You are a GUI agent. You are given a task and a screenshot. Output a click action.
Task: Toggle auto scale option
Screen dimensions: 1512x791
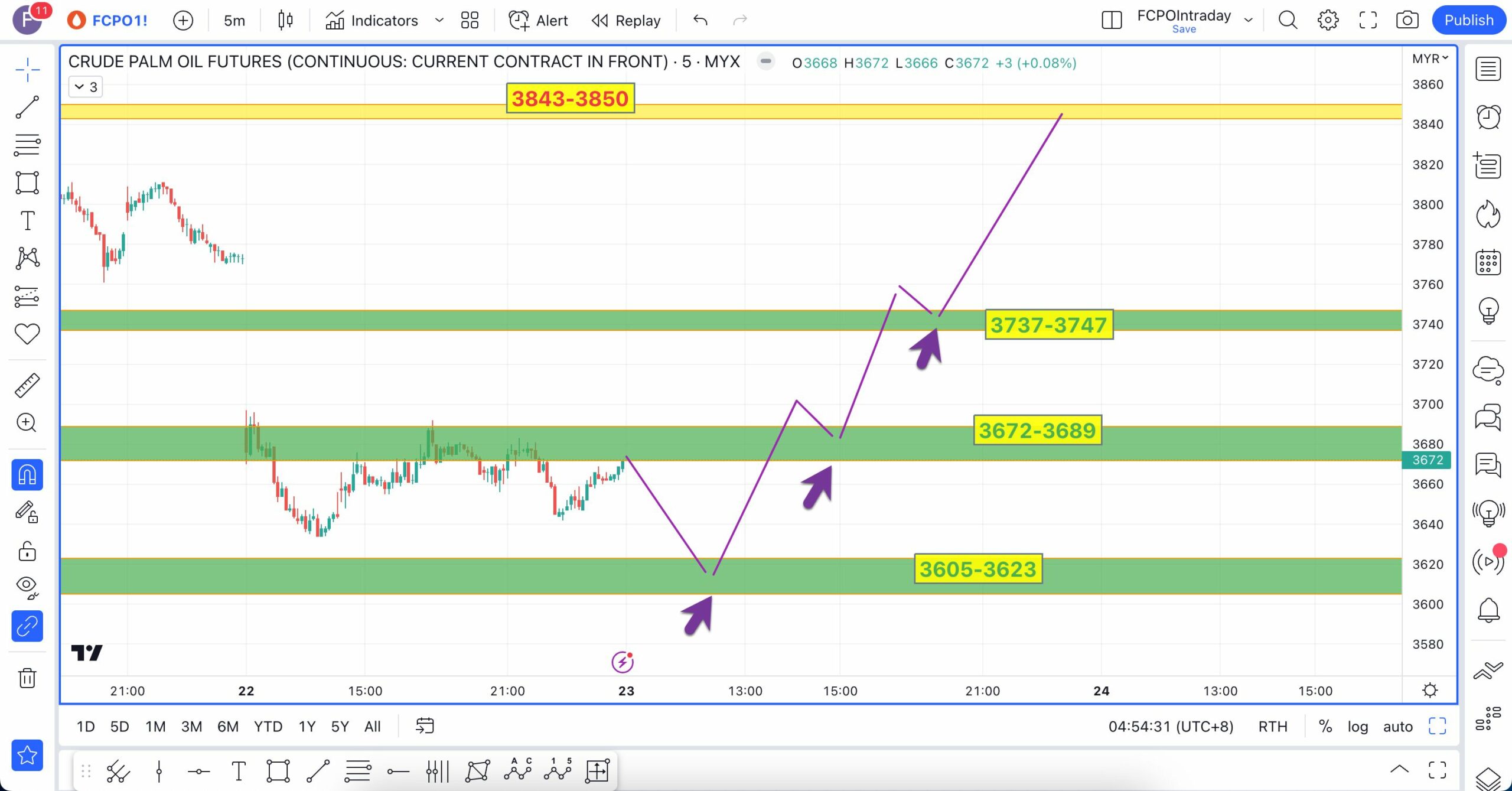1397,726
